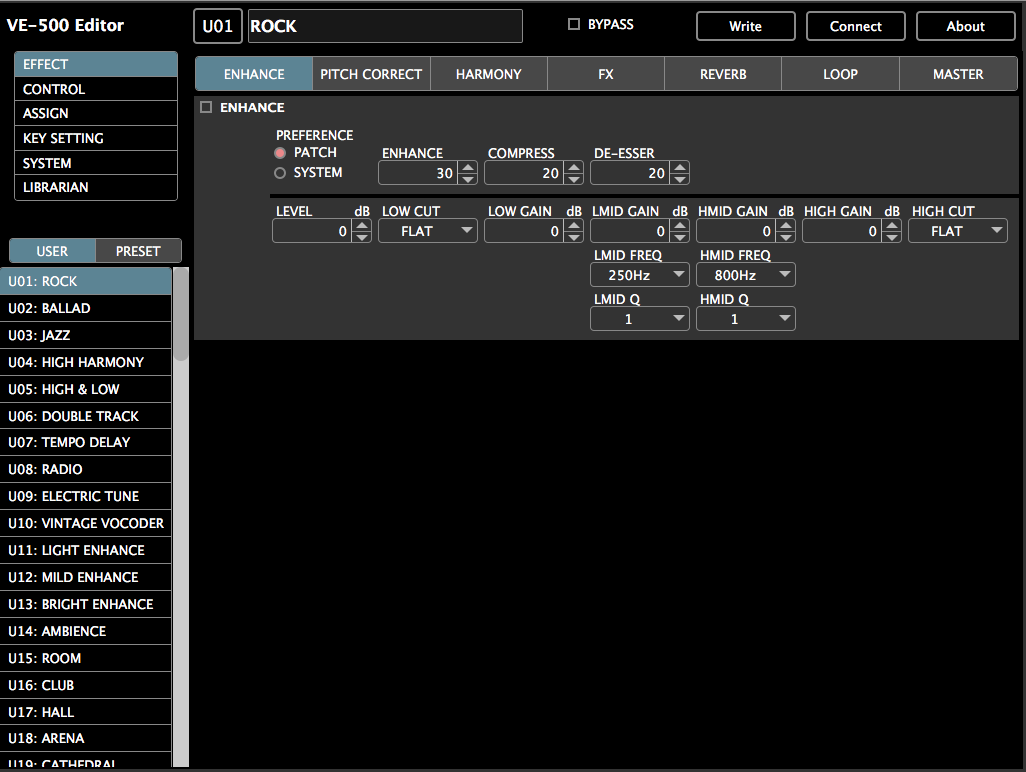This screenshot has height=772, width=1026.
Task: Click the Connect button
Action: click(855, 26)
